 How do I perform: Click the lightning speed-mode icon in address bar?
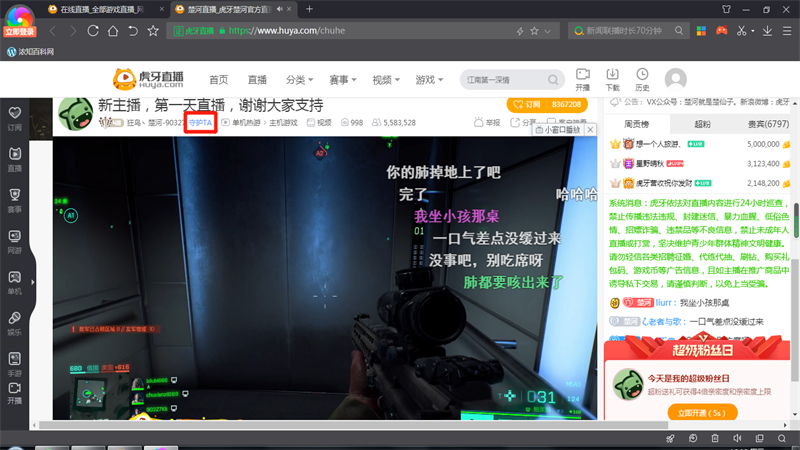point(520,31)
